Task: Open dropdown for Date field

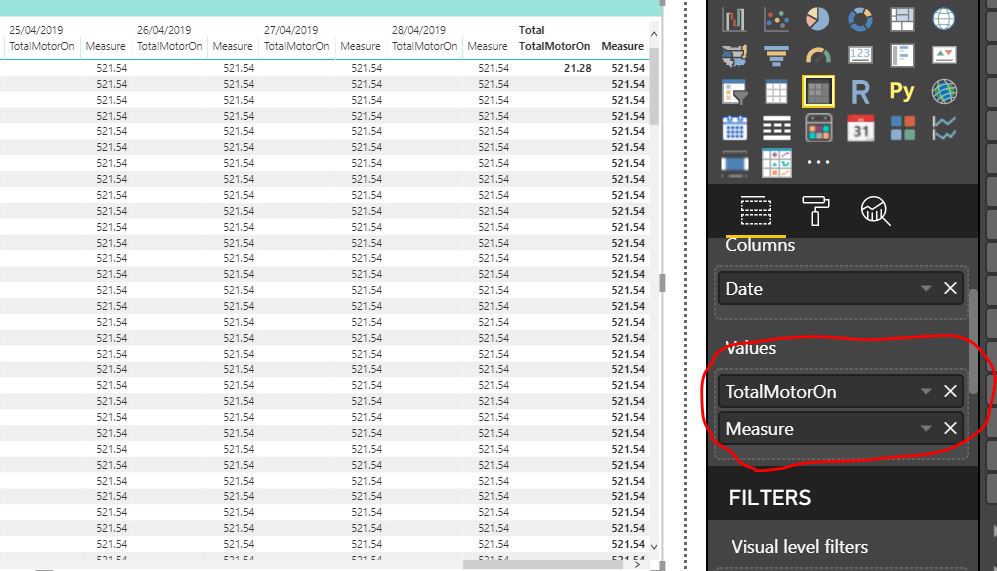Action: pyautogui.click(x=926, y=289)
